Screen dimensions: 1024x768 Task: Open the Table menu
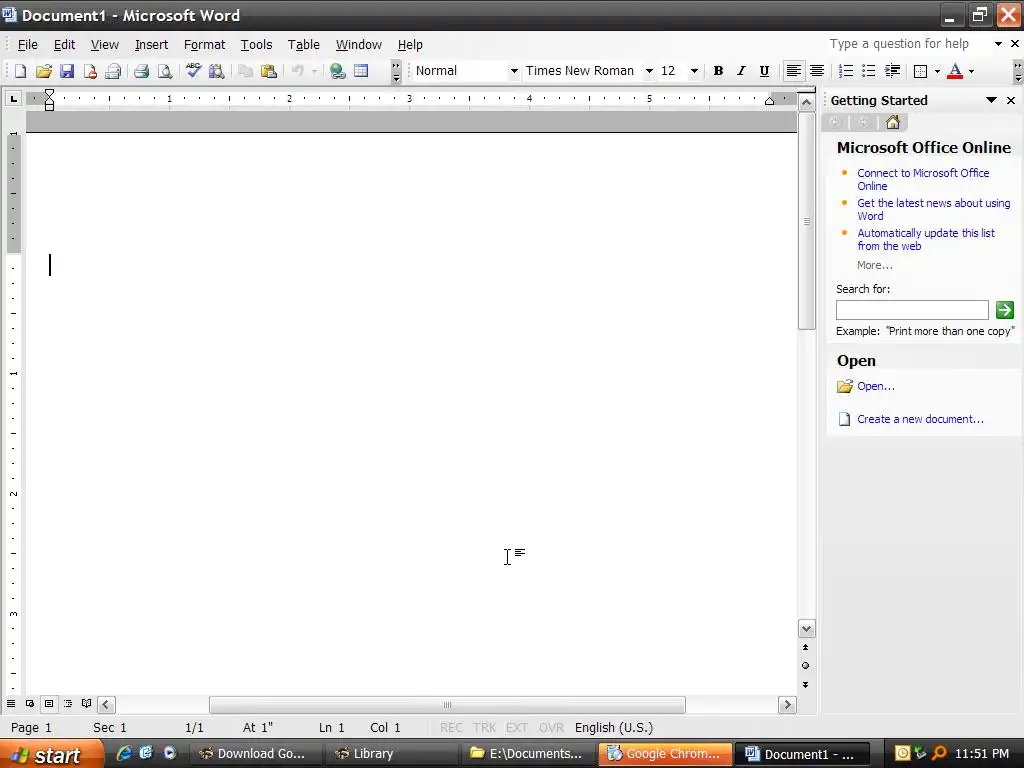(304, 44)
